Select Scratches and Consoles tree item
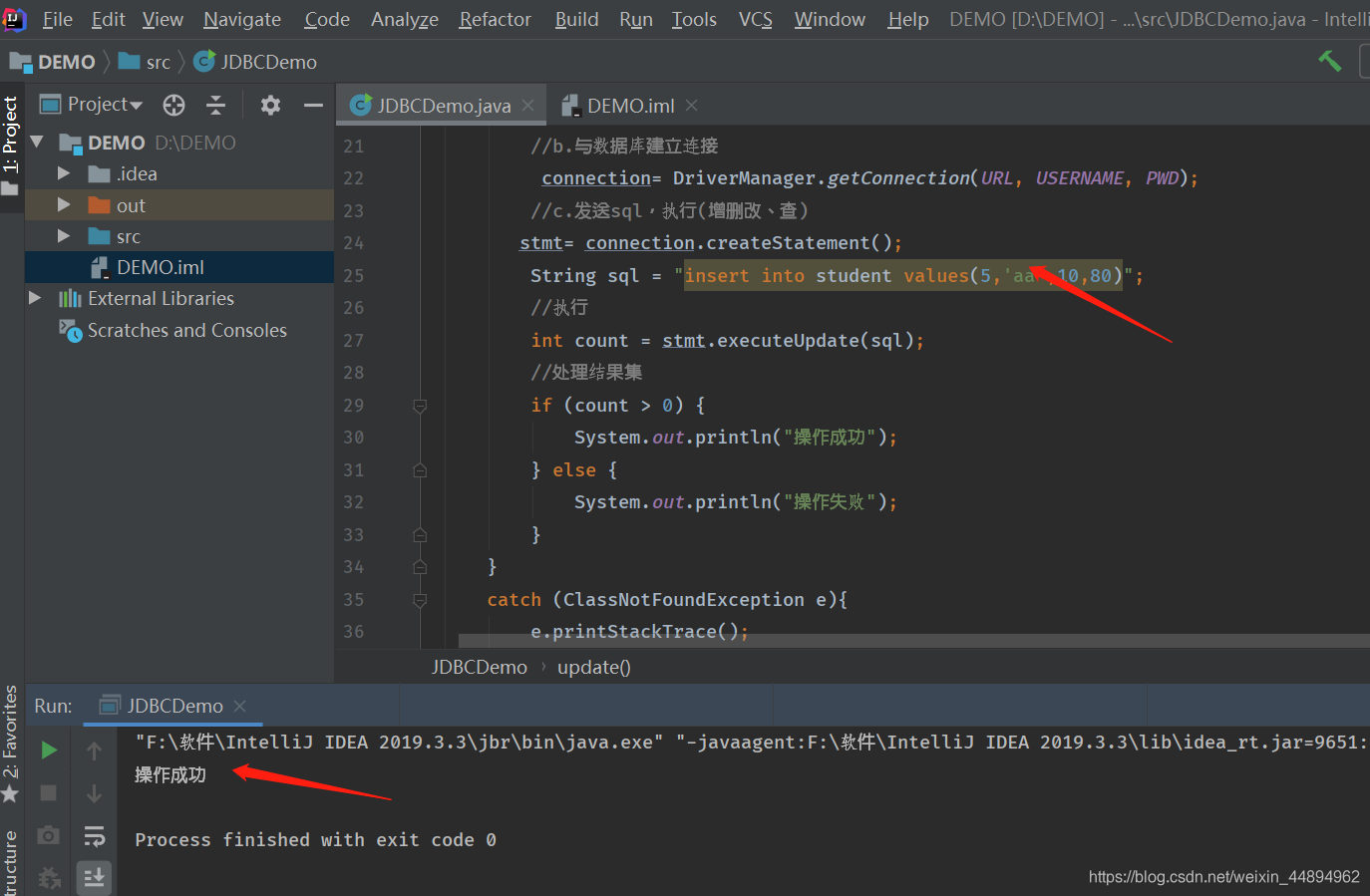 coord(179,330)
